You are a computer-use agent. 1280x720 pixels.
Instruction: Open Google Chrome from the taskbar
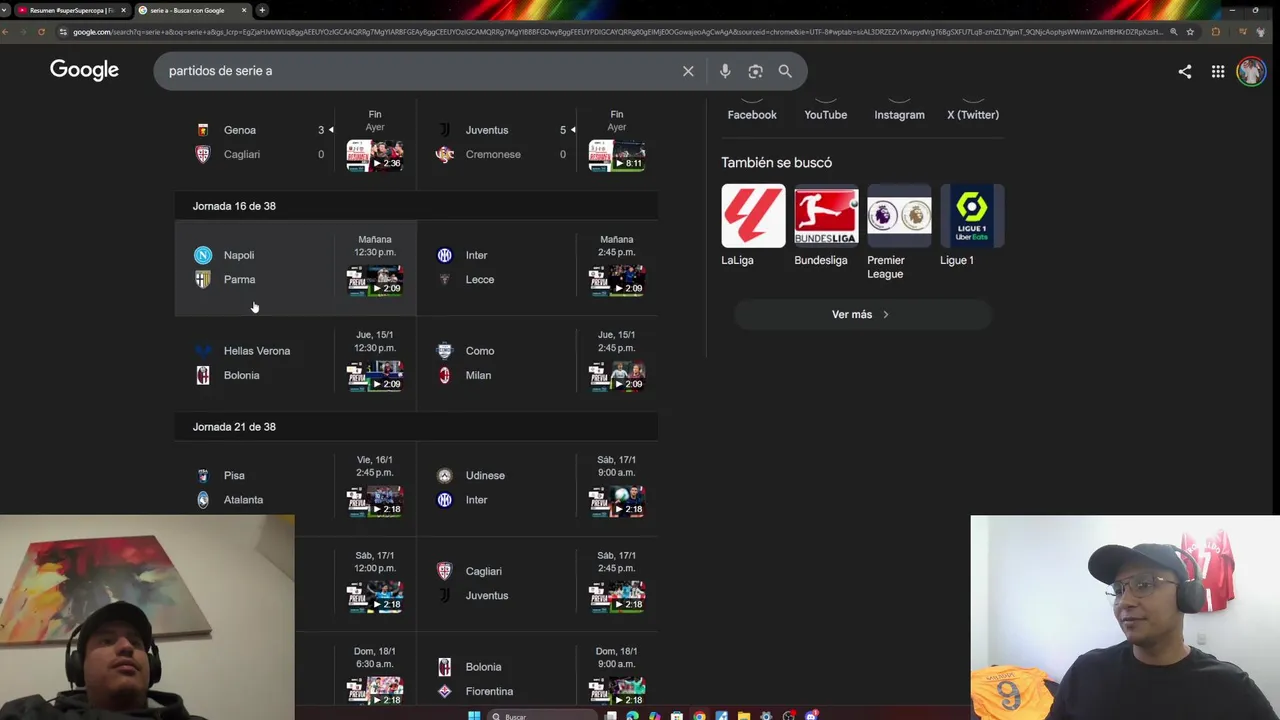[x=699, y=715]
